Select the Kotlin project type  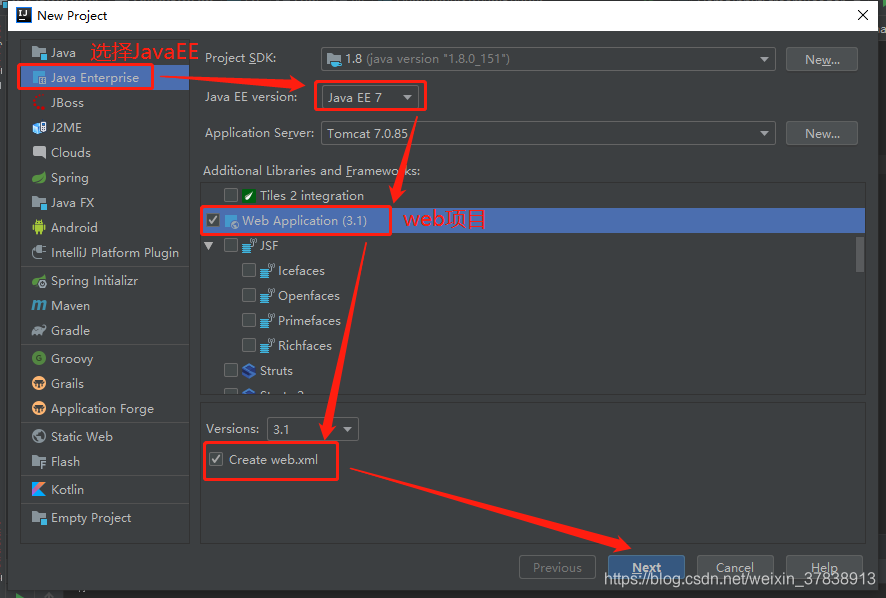105,489
